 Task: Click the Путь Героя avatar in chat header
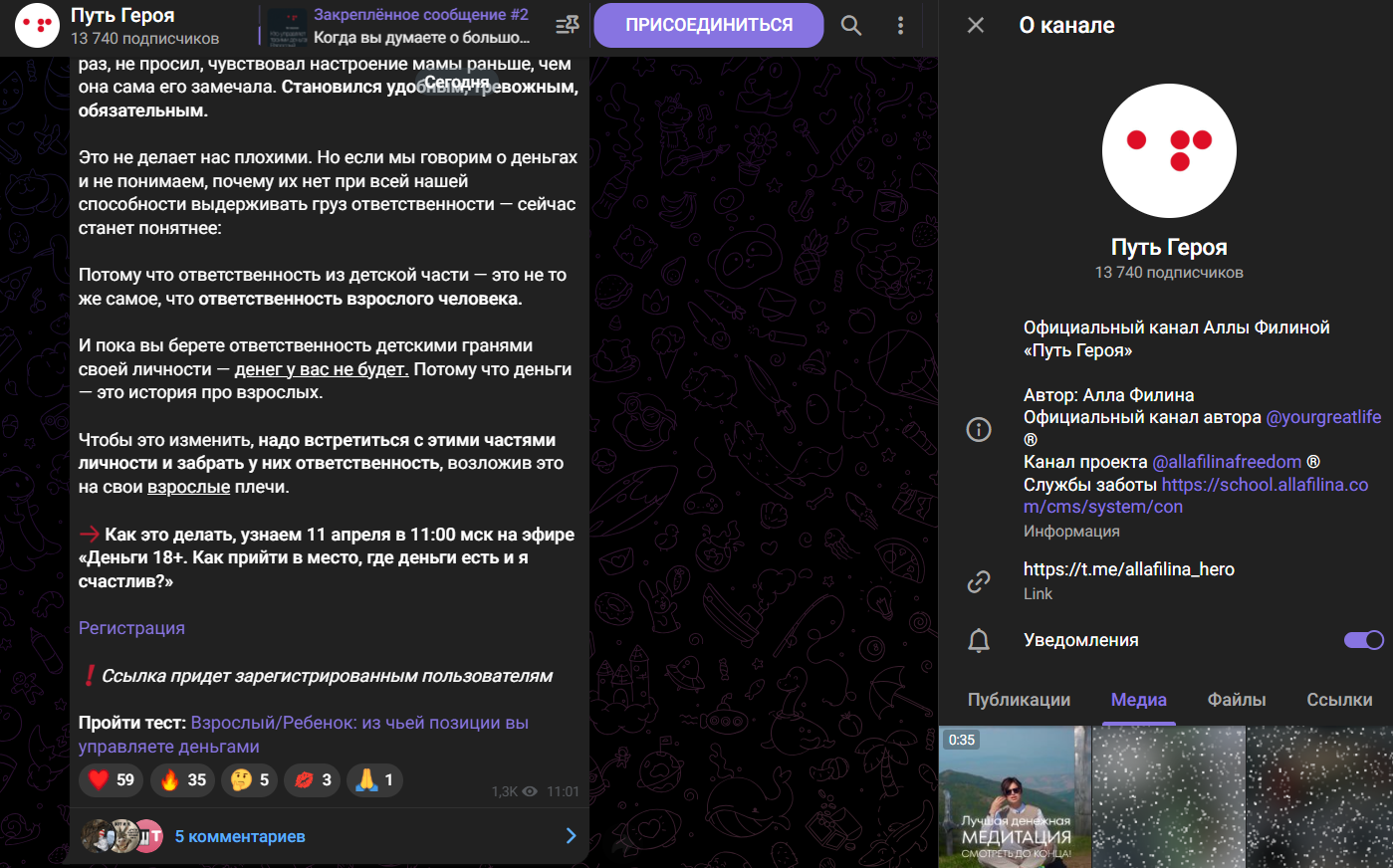click(x=37, y=26)
